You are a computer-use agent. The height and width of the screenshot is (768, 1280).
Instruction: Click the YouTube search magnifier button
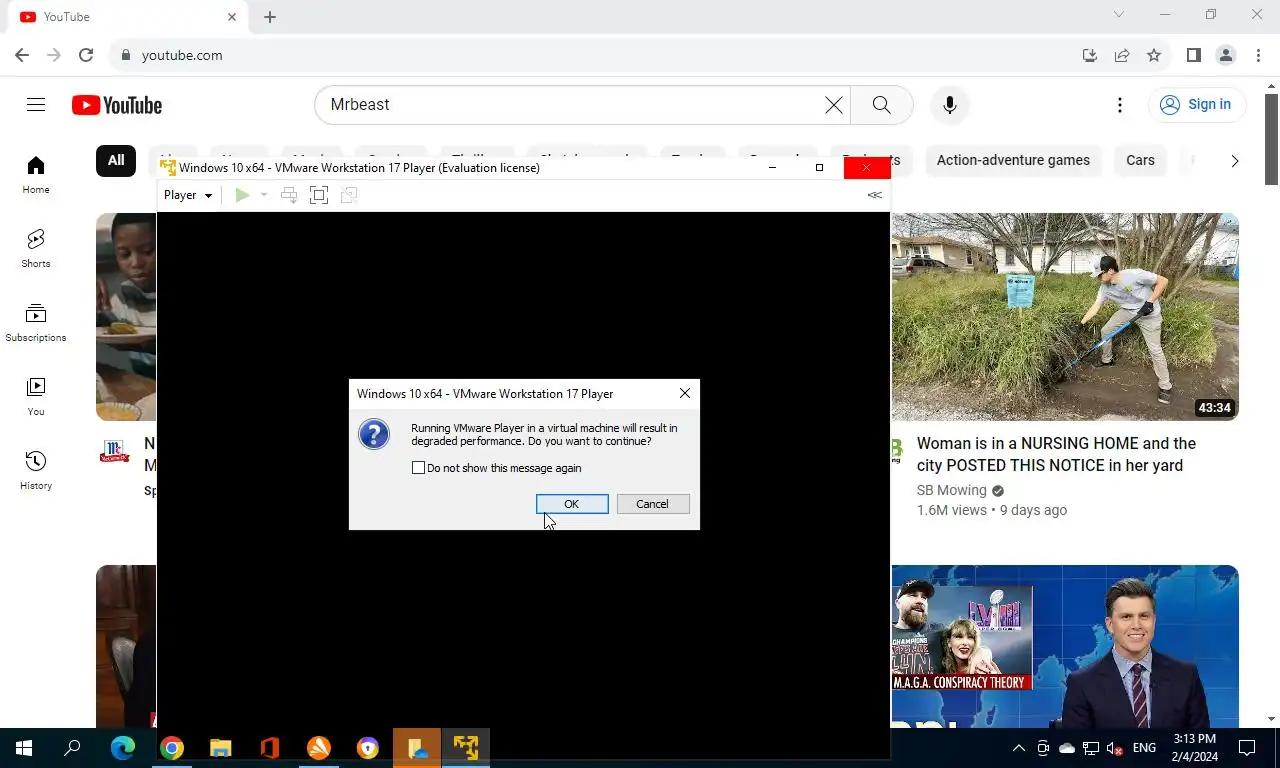[x=881, y=105]
